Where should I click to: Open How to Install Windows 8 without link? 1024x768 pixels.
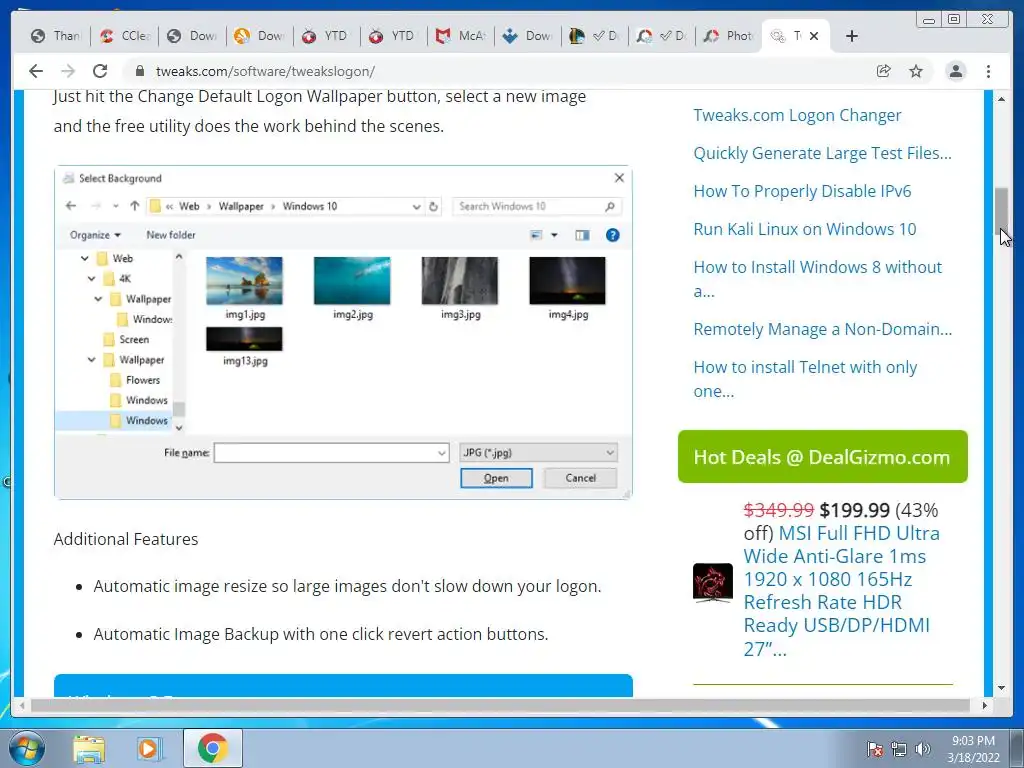pos(818,279)
